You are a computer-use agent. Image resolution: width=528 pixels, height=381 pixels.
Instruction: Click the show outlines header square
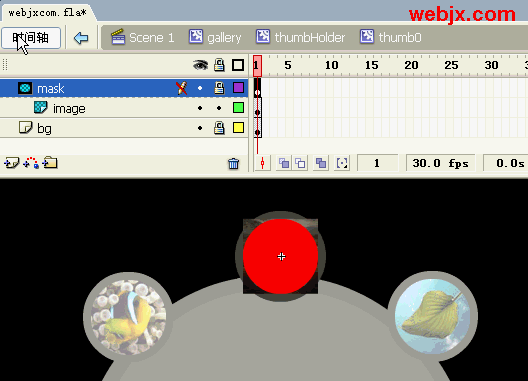[x=238, y=65]
